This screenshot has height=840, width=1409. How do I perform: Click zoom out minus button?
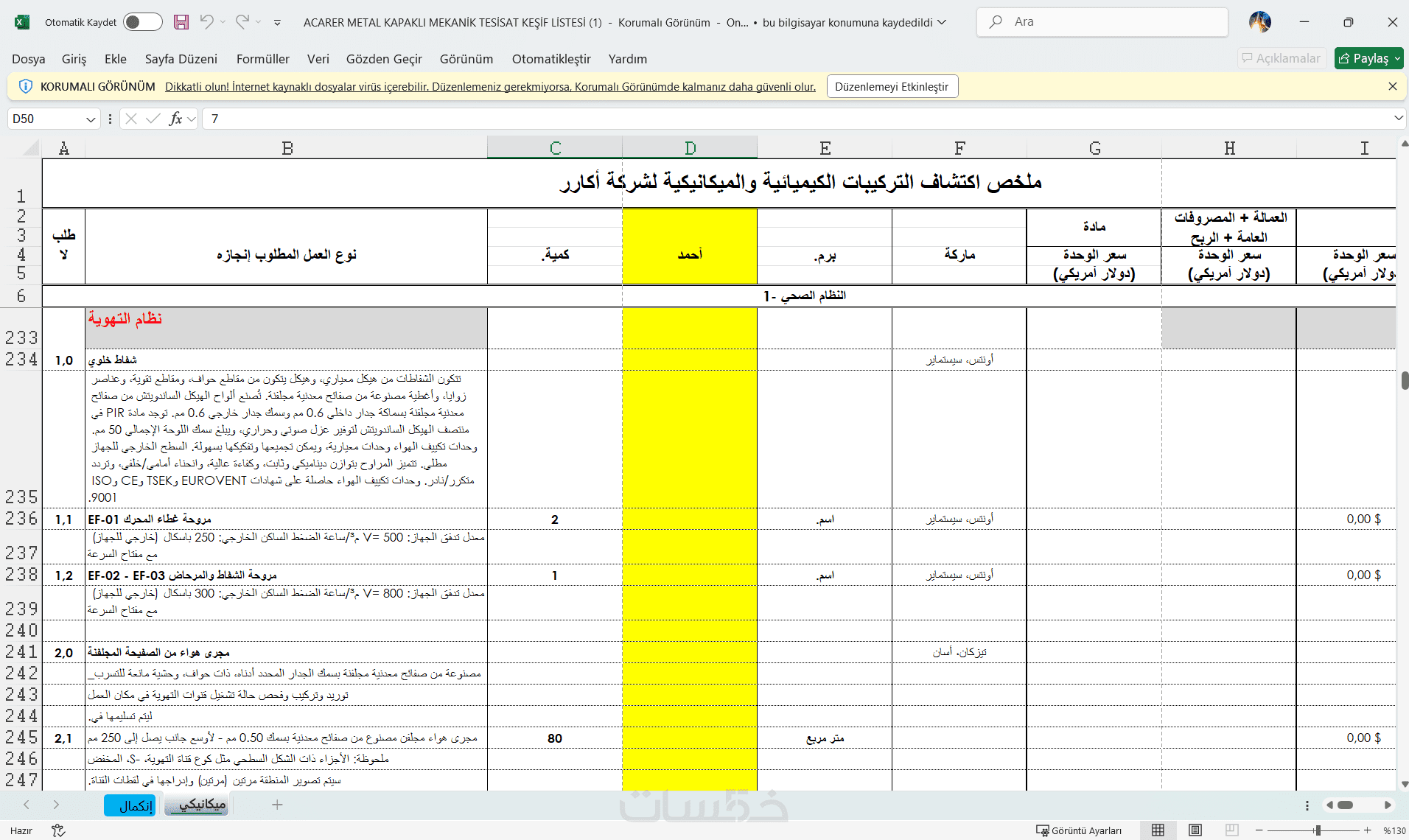[1259, 830]
